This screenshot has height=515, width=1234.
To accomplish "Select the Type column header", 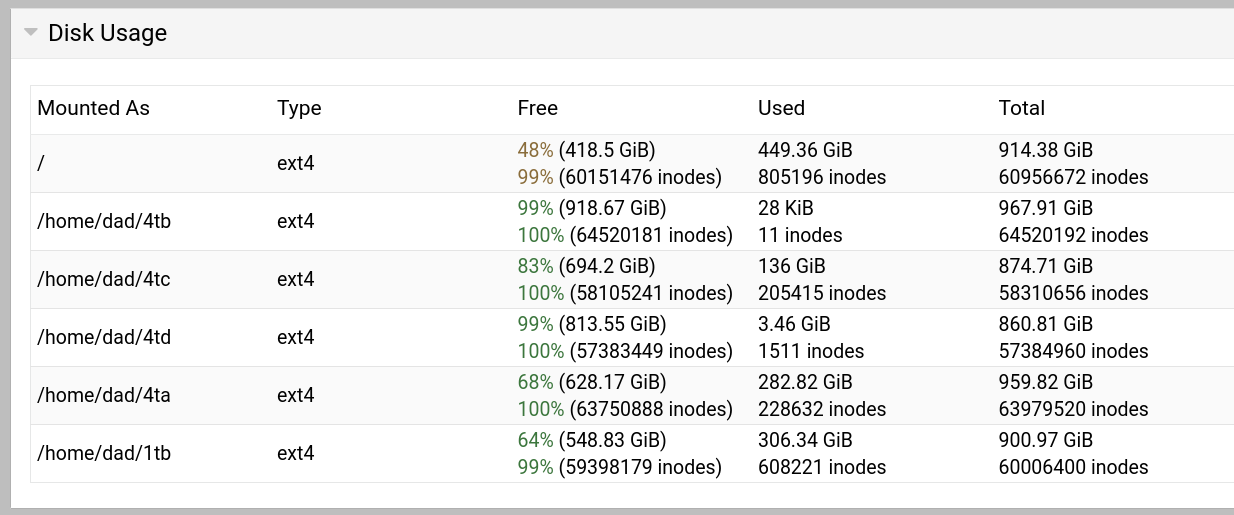I will tap(299, 108).
